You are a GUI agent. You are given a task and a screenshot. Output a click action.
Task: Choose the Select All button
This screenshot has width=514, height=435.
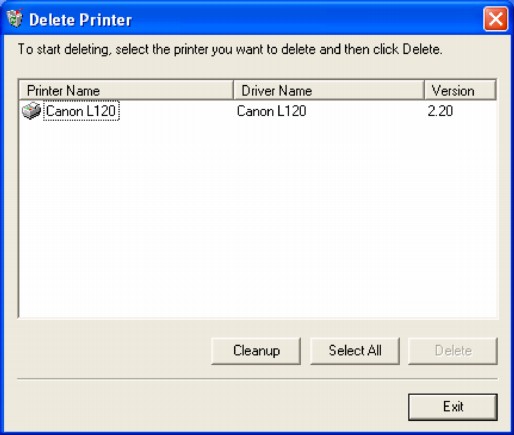click(355, 351)
